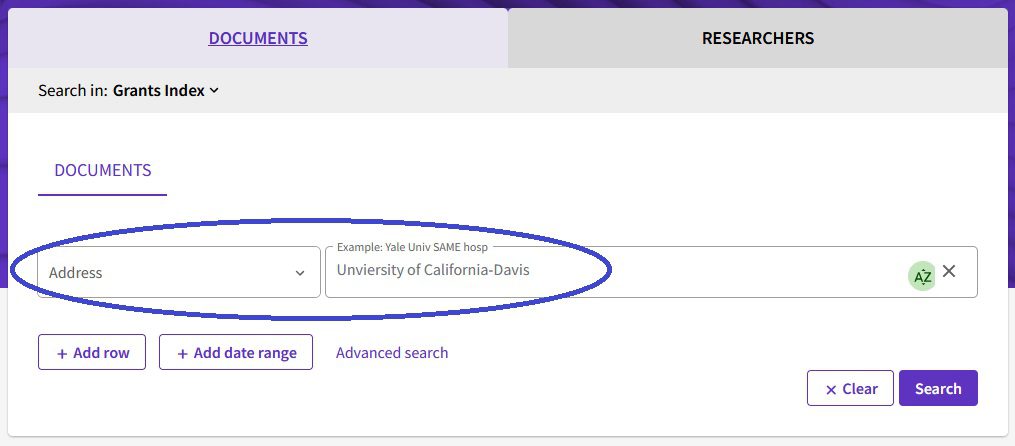Click the x icon inside Clear button
The height and width of the screenshot is (446, 1015).
click(x=830, y=389)
